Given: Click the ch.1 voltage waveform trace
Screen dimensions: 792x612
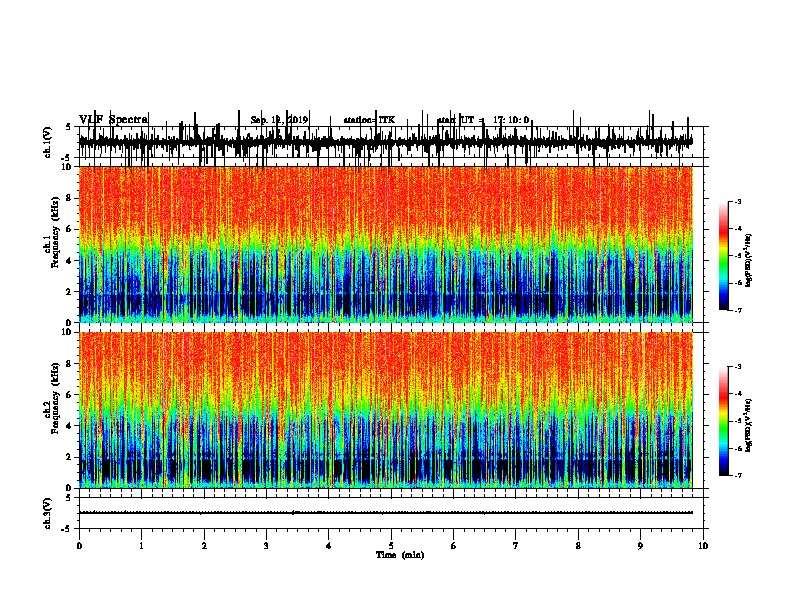Looking at the screenshot, I should [x=385, y=142].
